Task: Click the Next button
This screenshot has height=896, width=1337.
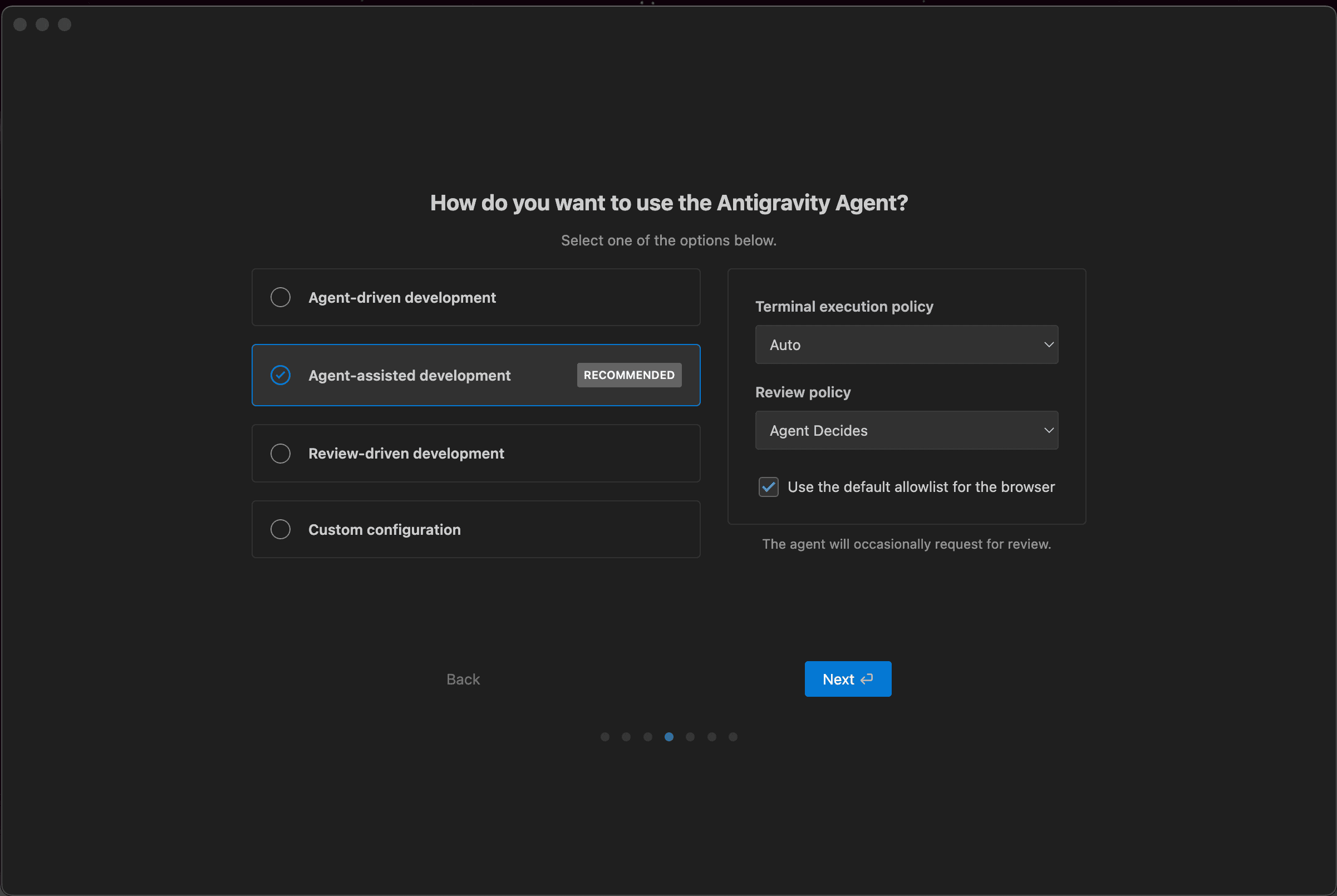Action: click(x=847, y=679)
